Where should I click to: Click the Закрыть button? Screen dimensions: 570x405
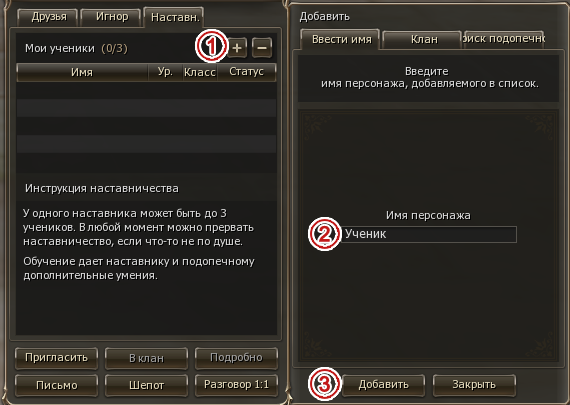coord(474,385)
